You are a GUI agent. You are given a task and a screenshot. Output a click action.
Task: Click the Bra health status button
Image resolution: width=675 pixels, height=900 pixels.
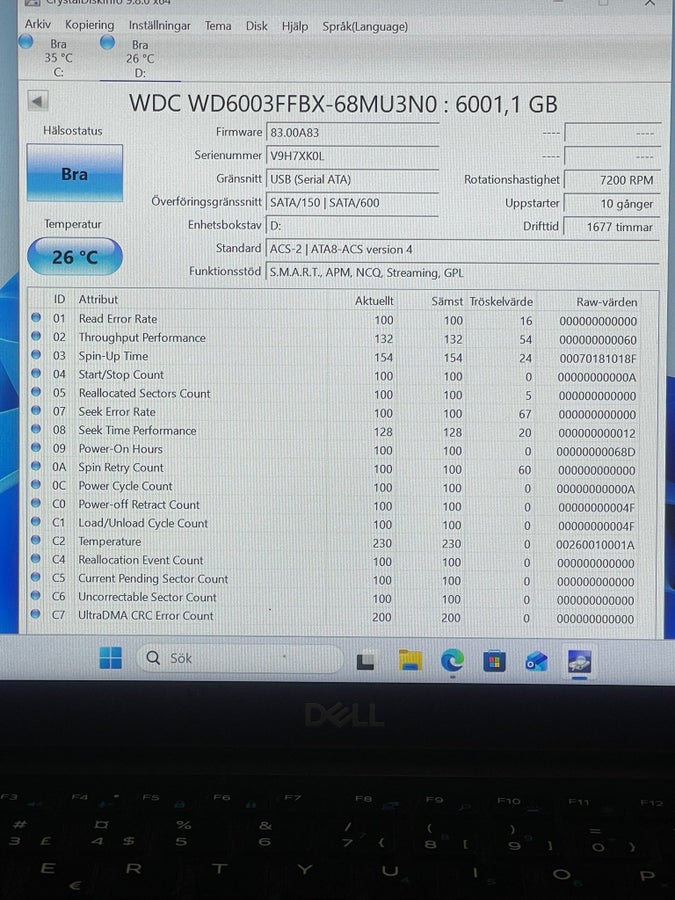pos(75,173)
